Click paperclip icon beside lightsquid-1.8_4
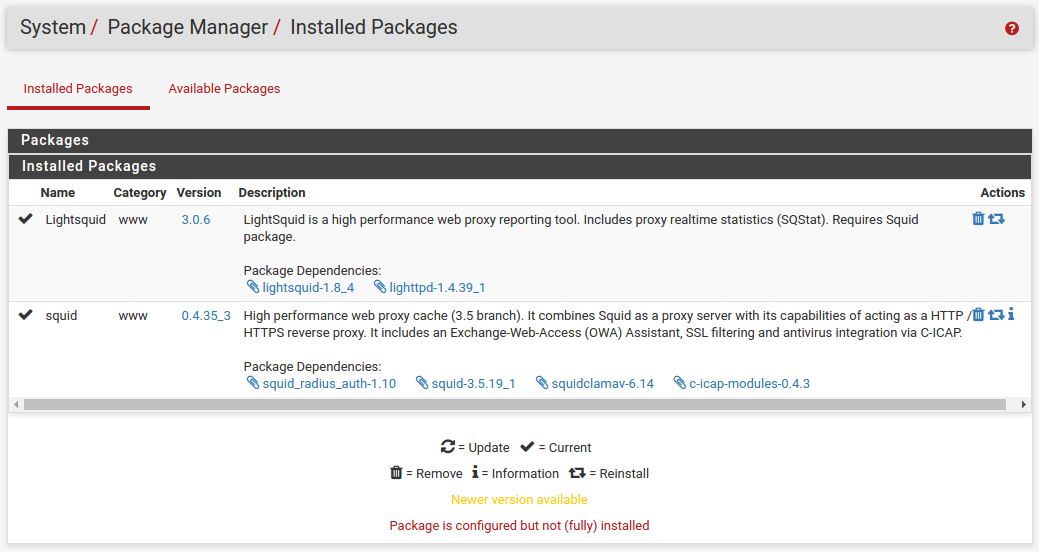This screenshot has width=1039, height=552. click(x=252, y=287)
